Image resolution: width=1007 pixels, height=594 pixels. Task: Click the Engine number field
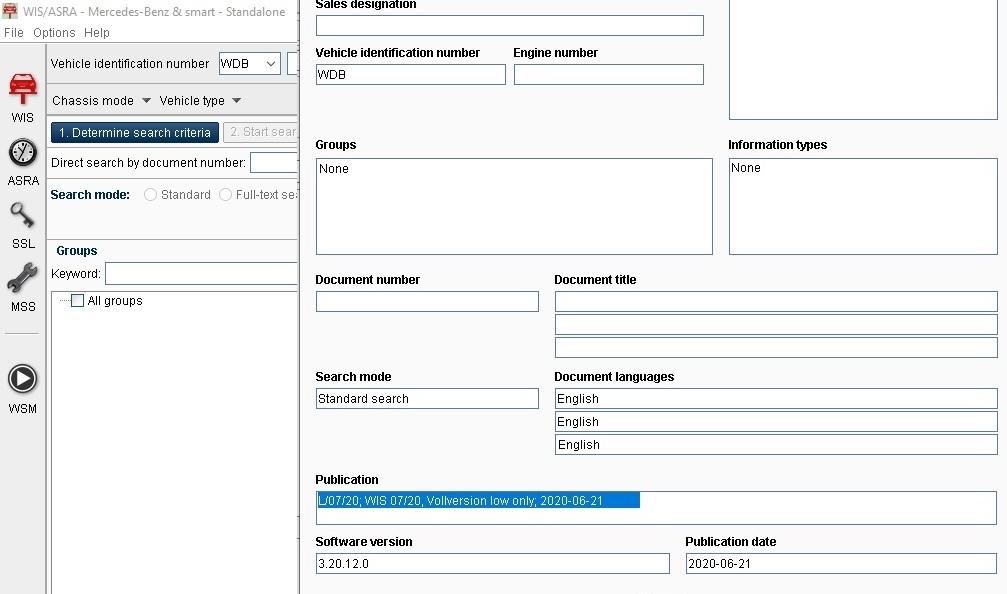pyautogui.click(x=609, y=74)
